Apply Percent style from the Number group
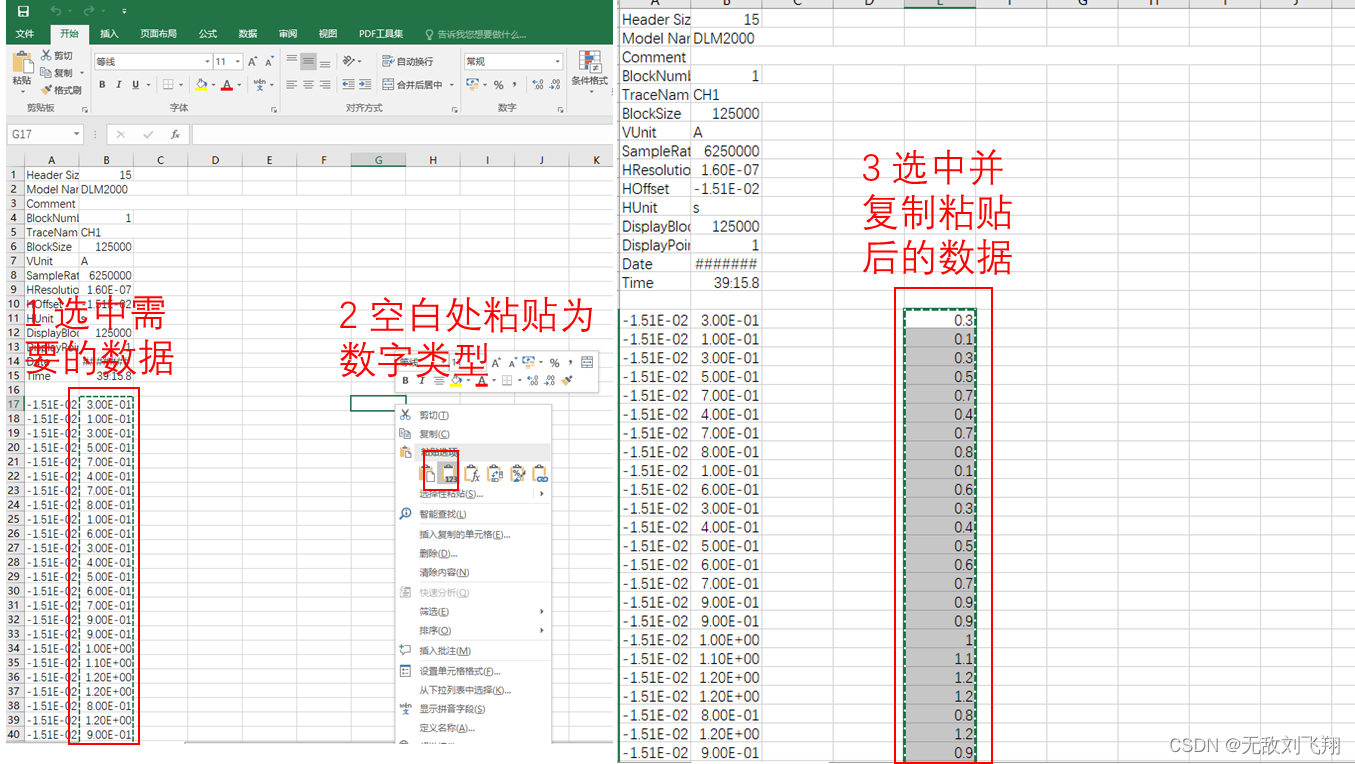 coord(499,85)
